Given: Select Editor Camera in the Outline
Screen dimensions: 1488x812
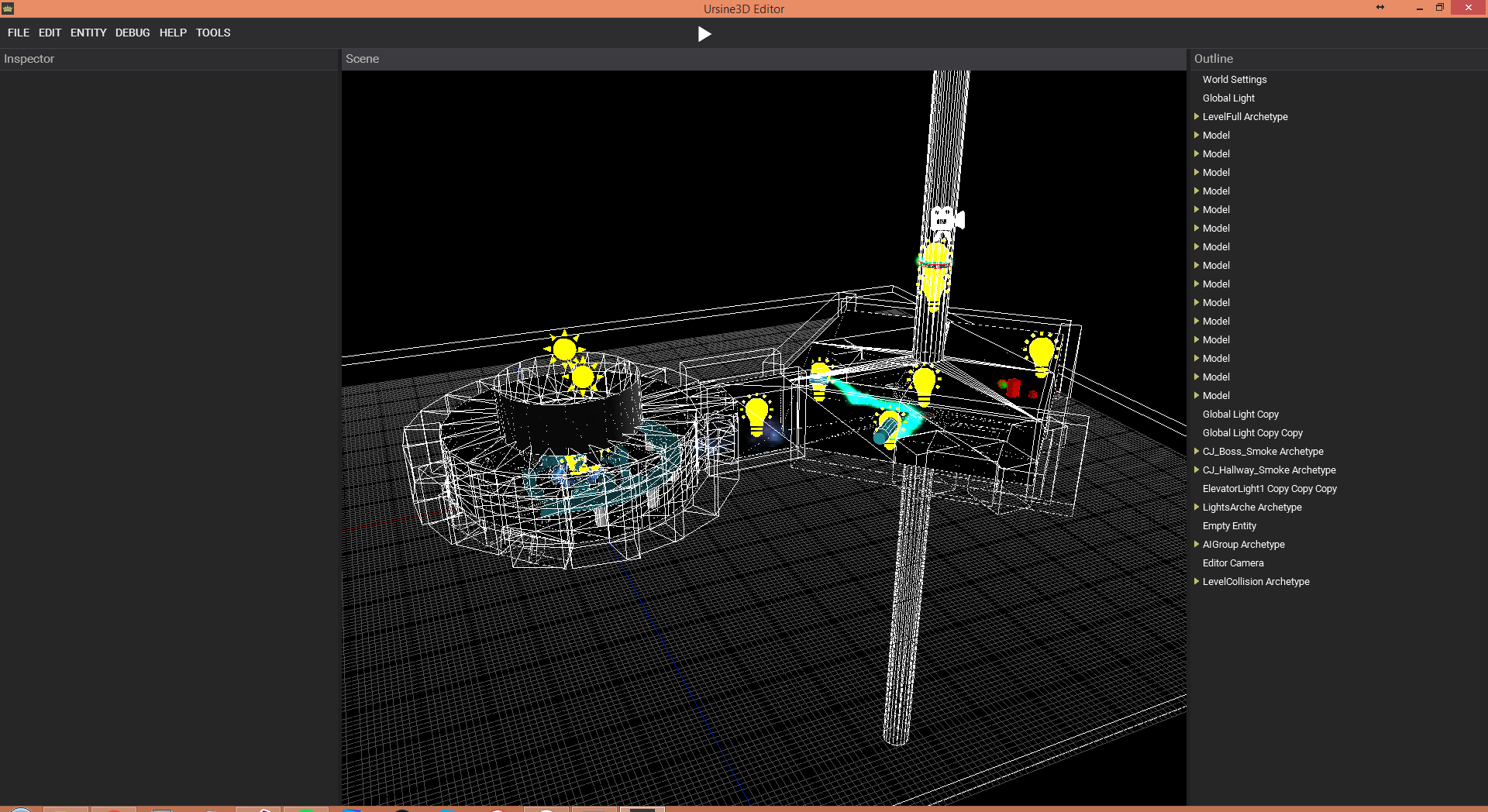Looking at the screenshot, I should tap(1233, 563).
